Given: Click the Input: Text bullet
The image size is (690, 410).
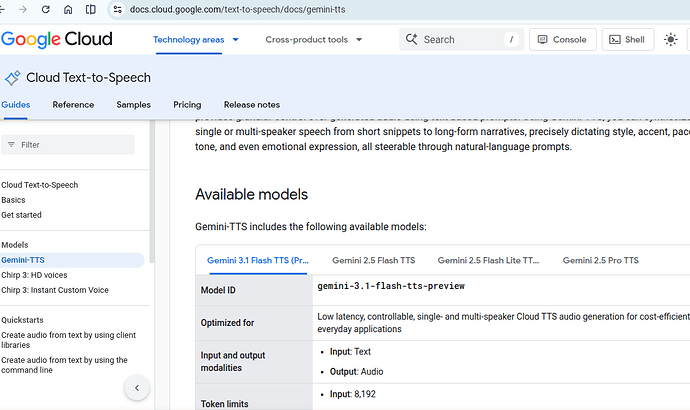Looking at the screenshot, I should click(350, 352).
